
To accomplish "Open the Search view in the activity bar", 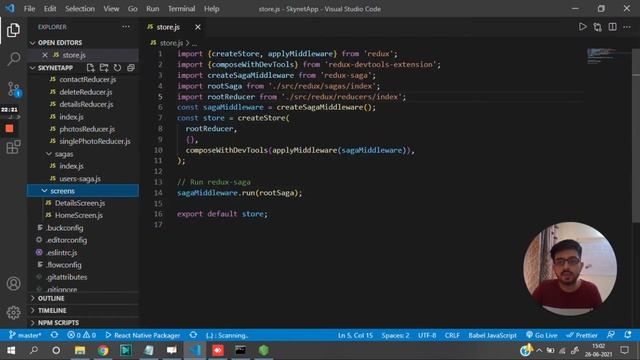I will (x=13, y=58).
